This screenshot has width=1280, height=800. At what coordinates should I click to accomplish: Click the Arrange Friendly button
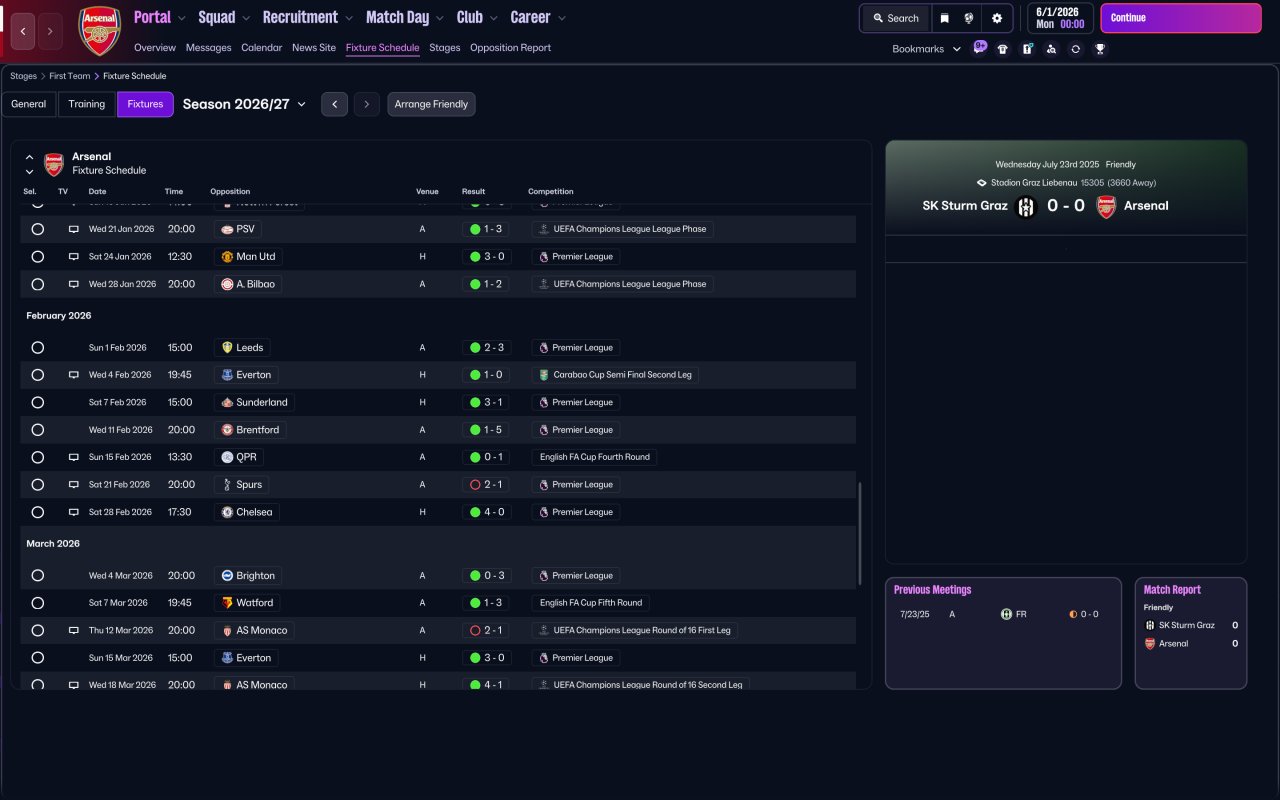click(x=431, y=104)
